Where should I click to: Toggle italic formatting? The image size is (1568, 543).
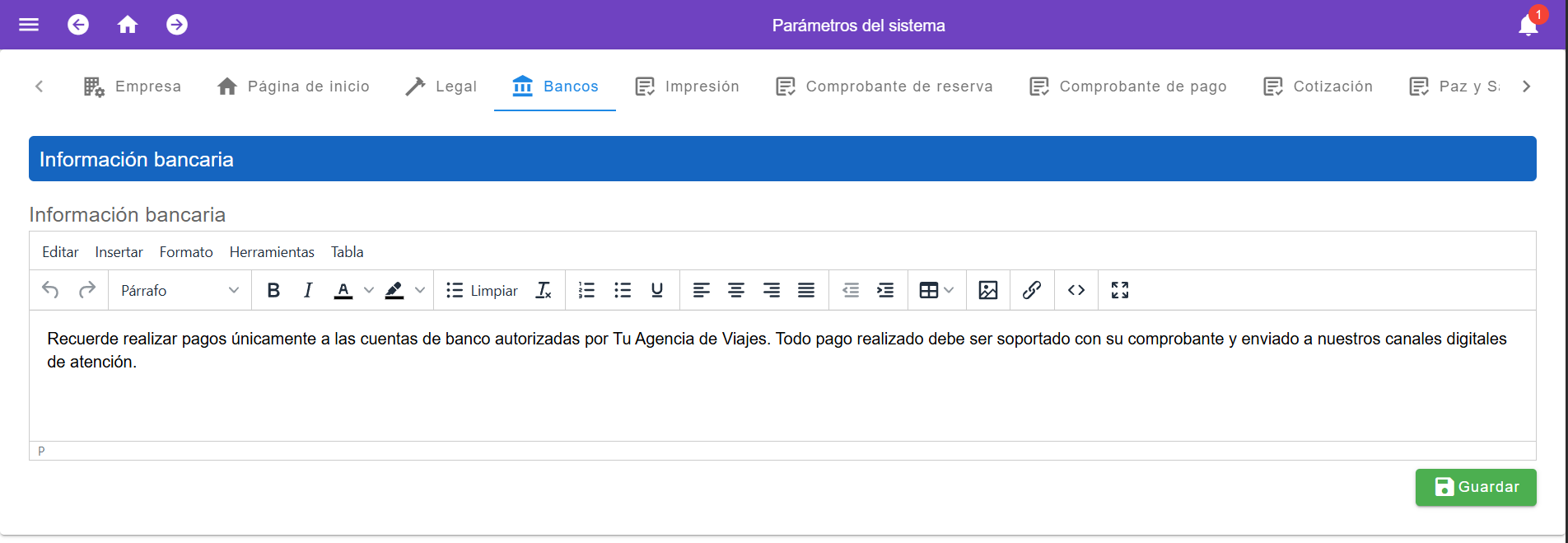(308, 290)
